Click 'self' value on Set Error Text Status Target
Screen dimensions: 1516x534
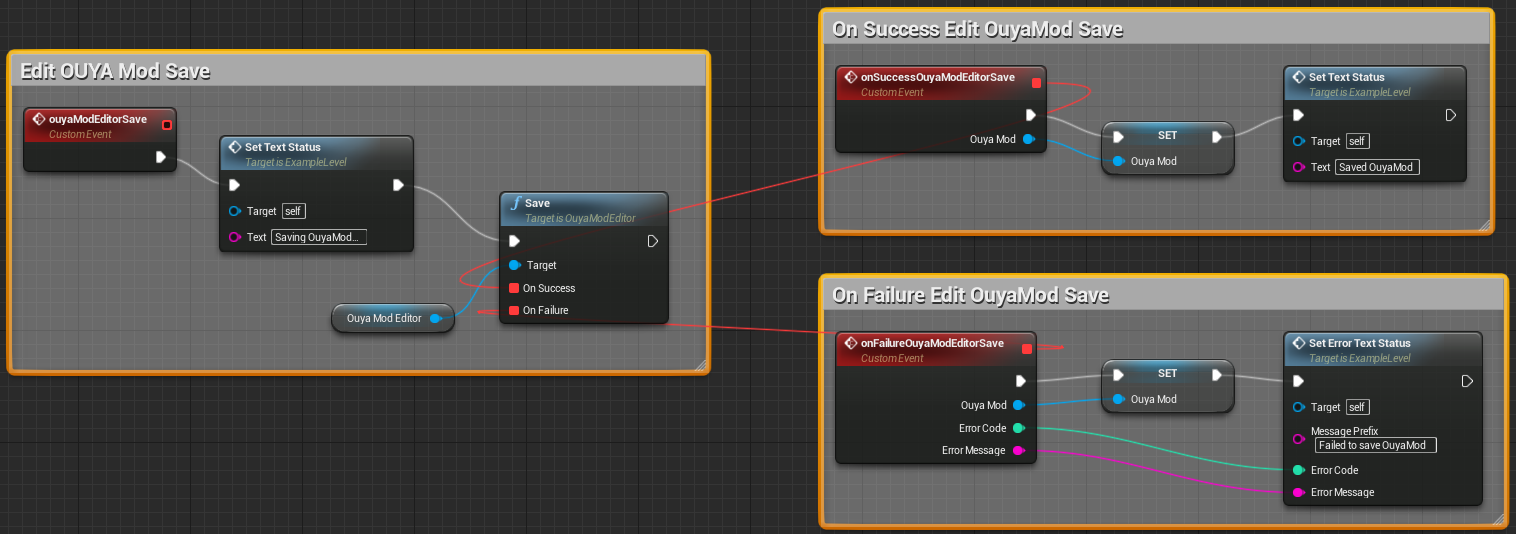pyautogui.click(x=1358, y=407)
